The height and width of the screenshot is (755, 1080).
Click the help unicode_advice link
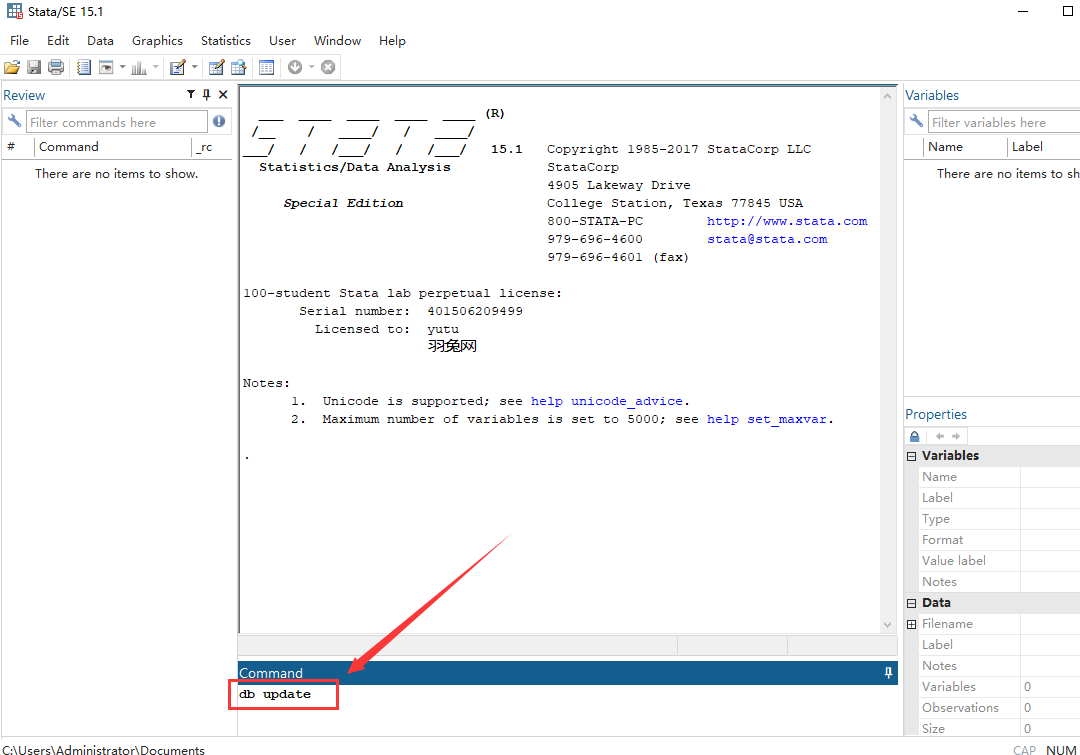606,401
